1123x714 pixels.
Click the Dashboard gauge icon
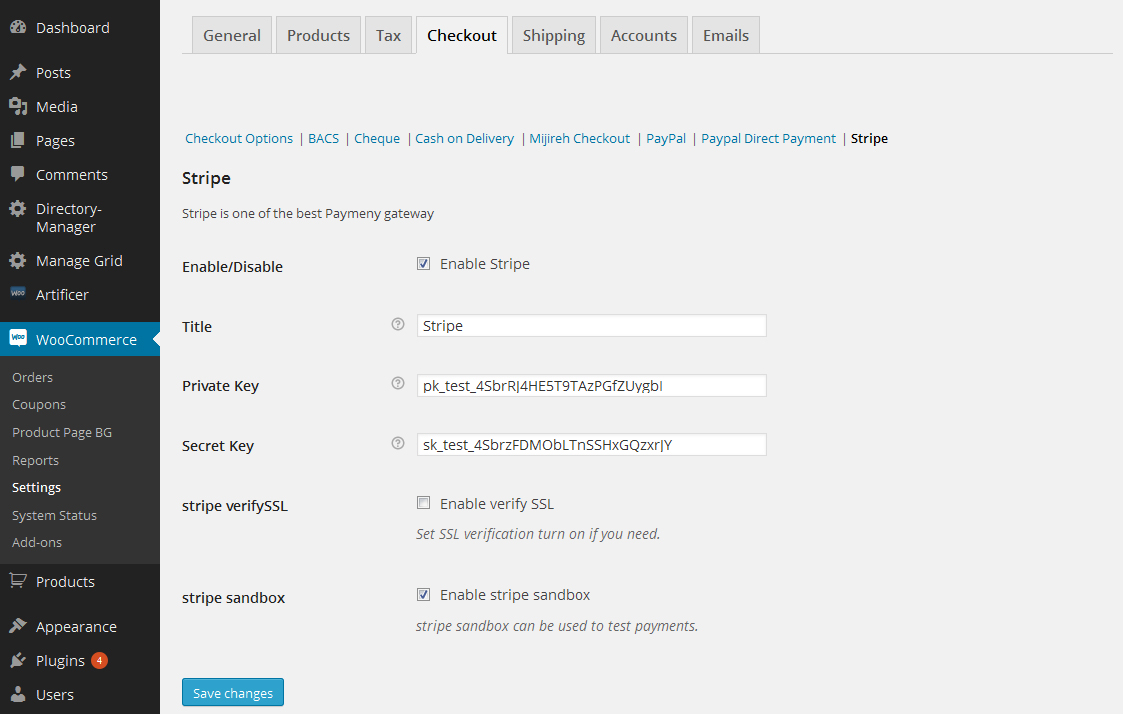pos(18,27)
